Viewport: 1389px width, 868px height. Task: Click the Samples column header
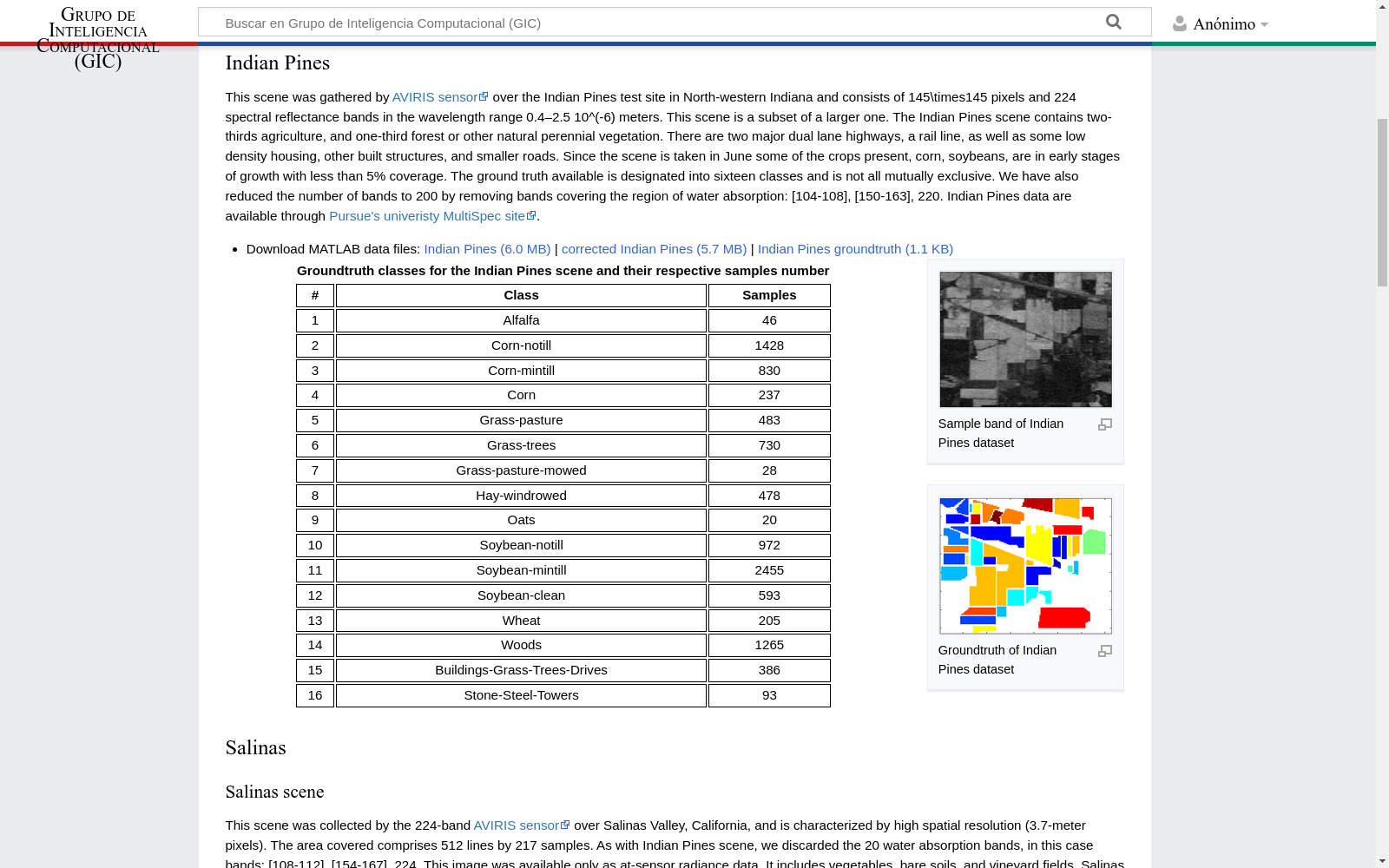769,296
